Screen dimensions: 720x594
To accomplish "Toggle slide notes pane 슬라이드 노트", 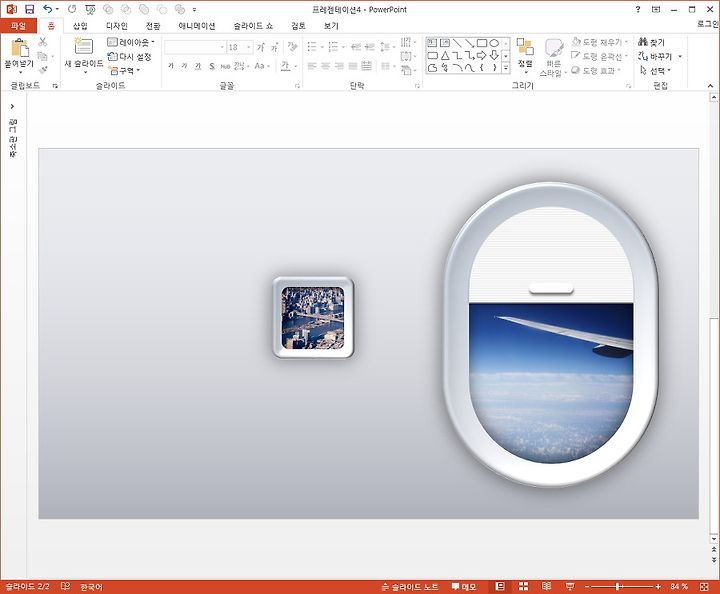I will click(x=410, y=587).
